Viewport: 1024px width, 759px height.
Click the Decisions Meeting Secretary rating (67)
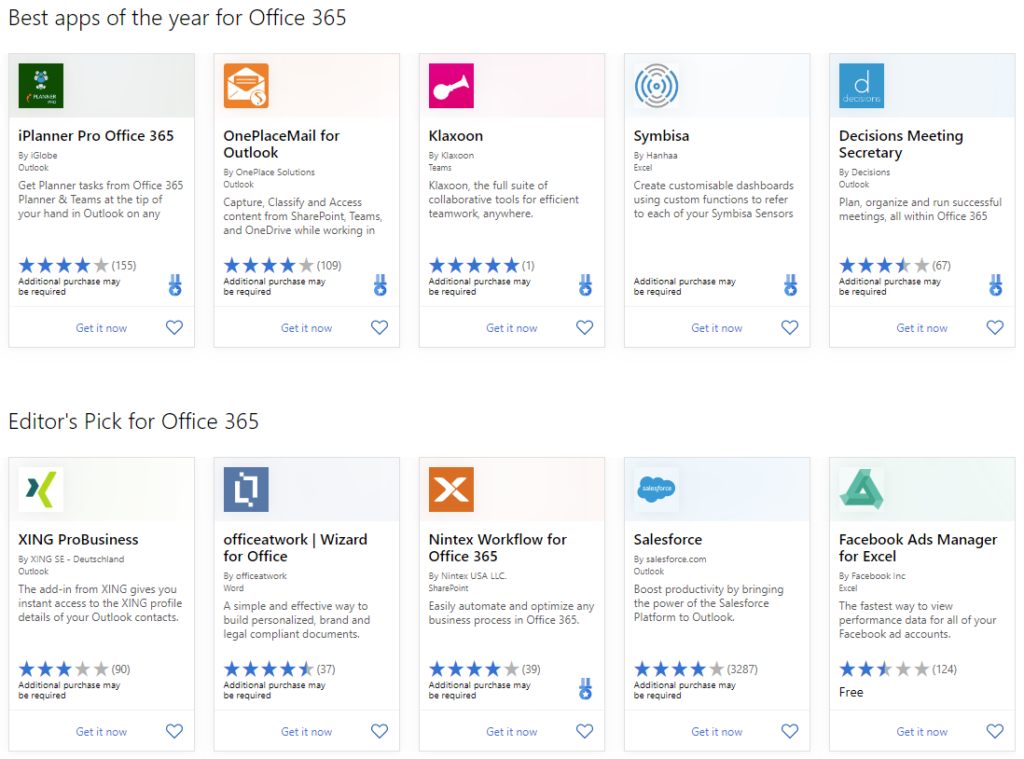coord(895,265)
